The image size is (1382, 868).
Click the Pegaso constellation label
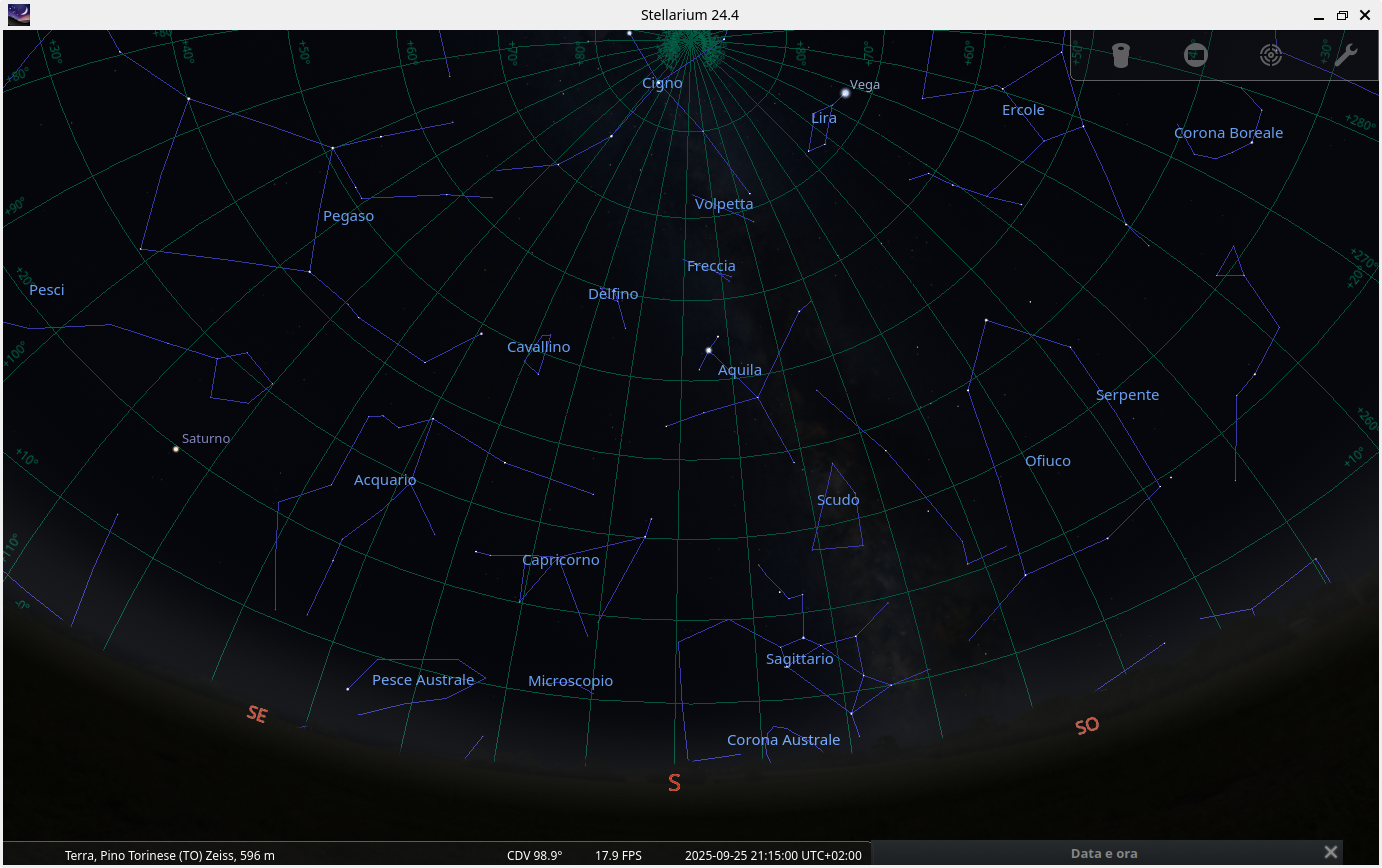click(x=348, y=216)
